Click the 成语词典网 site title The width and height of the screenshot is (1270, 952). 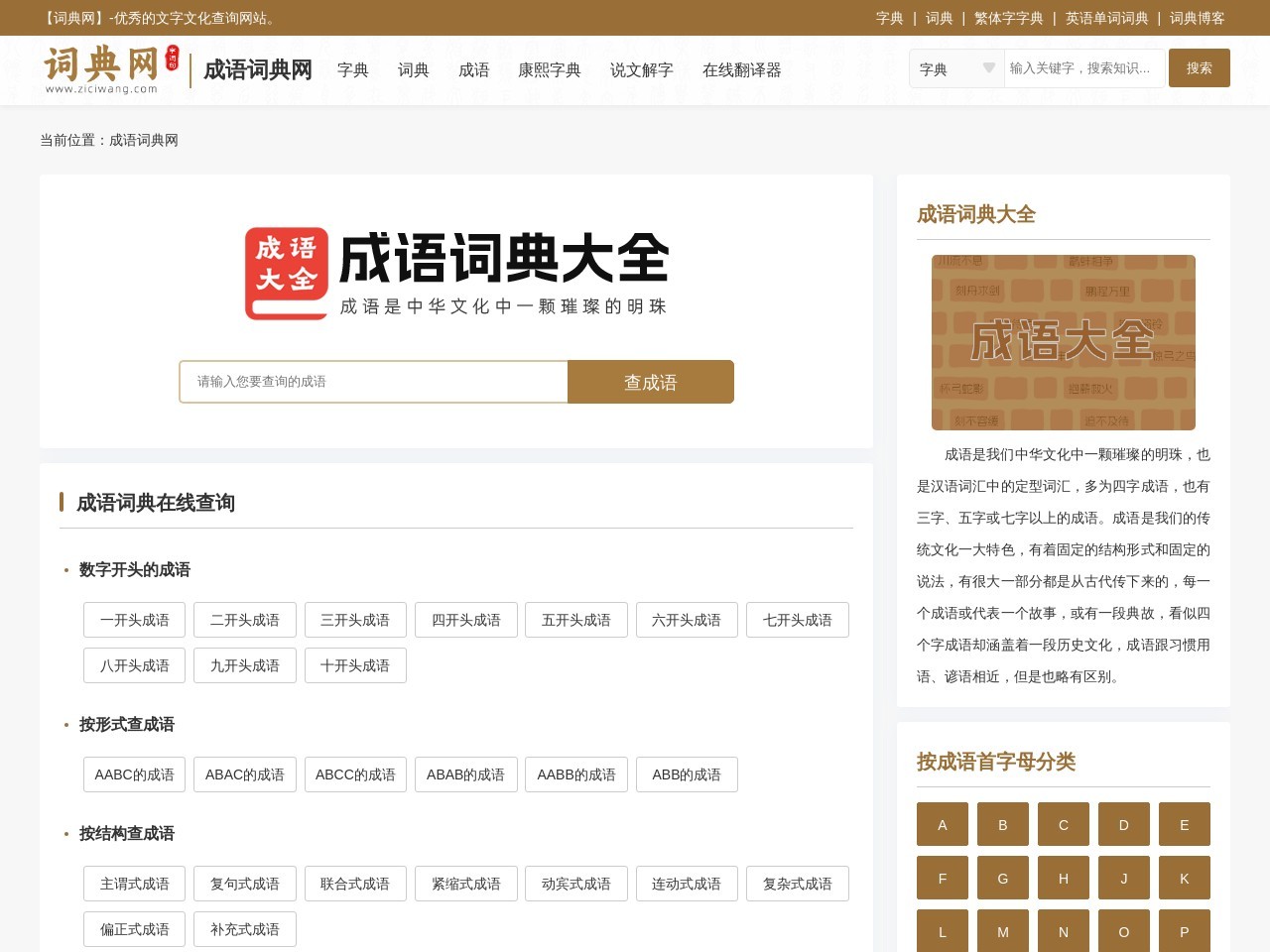click(x=258, y=69)
